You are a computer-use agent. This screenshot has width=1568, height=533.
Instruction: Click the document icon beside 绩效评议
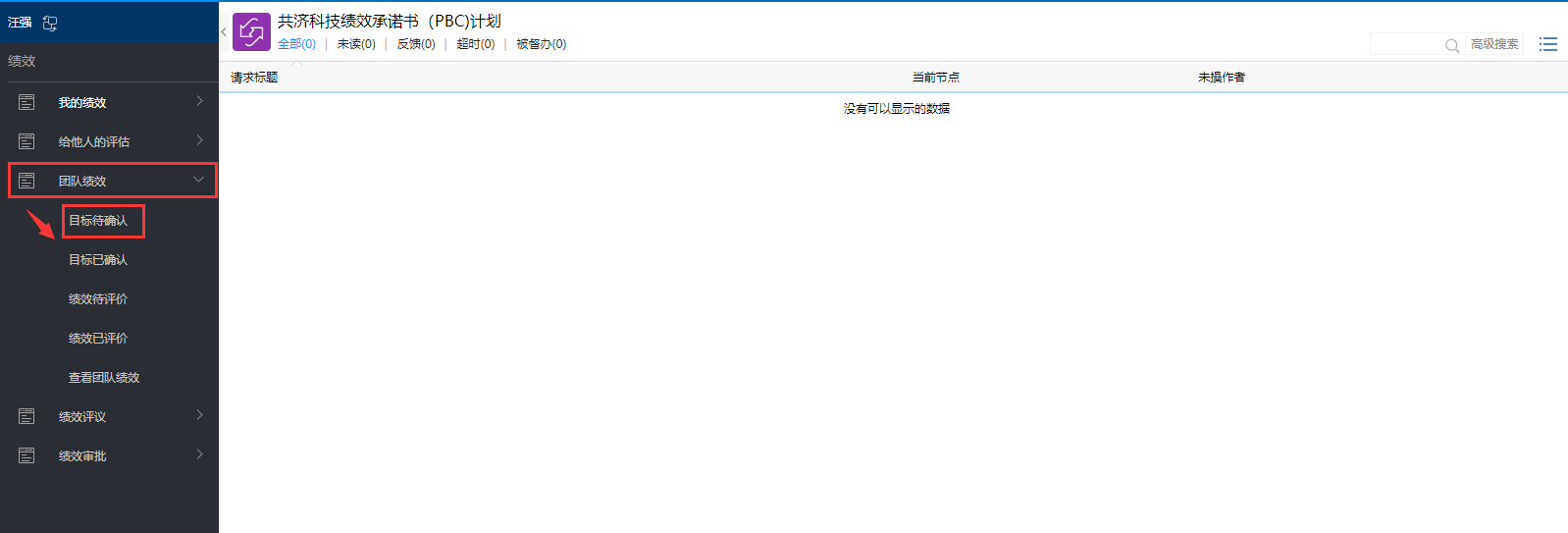26,416
